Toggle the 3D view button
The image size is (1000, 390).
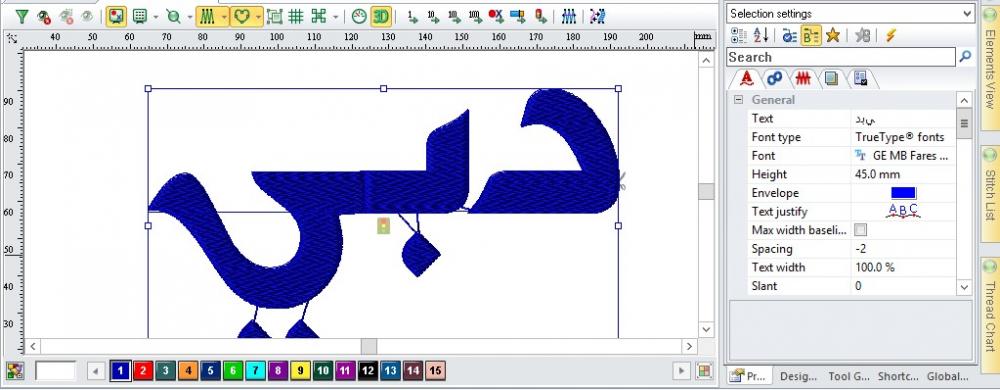[x=380, y=17]
